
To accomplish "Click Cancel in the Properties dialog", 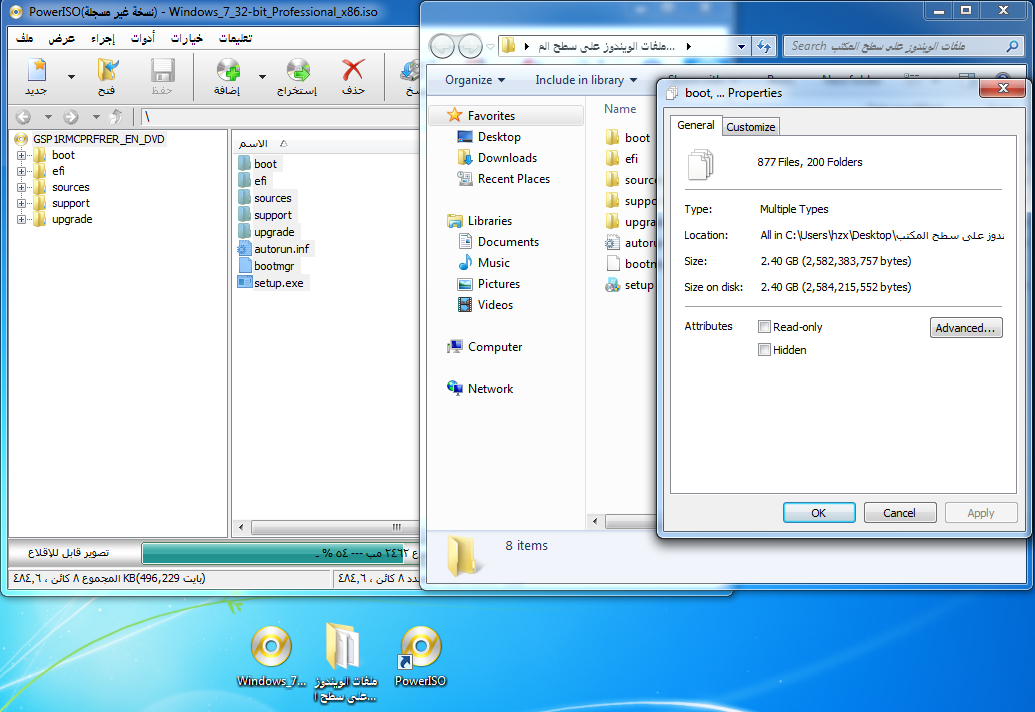I will pyautogui.click(x=899, y=513).
